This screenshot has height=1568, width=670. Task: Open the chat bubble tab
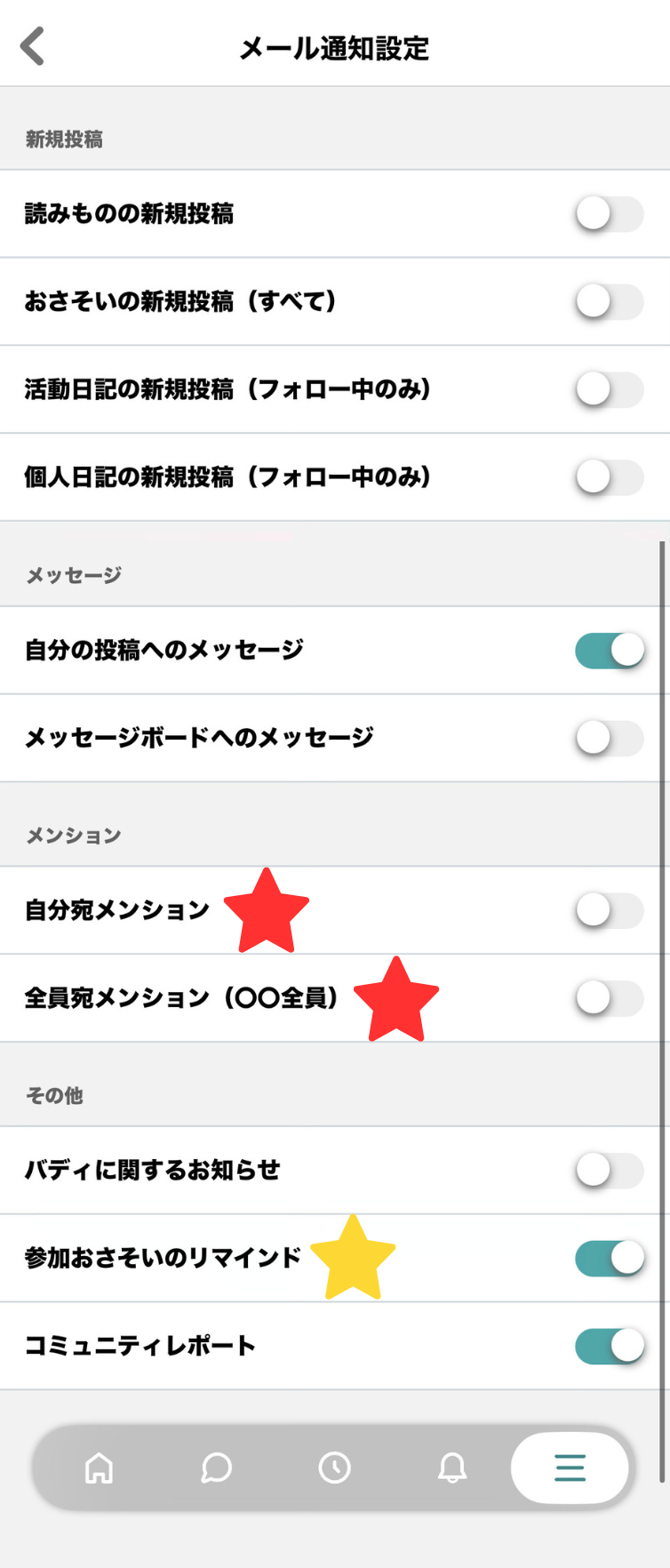[x=216, y=1468]
